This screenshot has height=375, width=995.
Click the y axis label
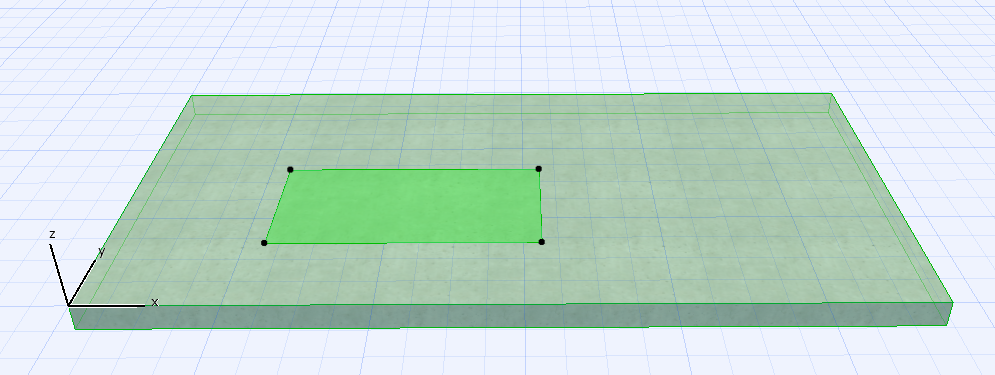(102, 252)
